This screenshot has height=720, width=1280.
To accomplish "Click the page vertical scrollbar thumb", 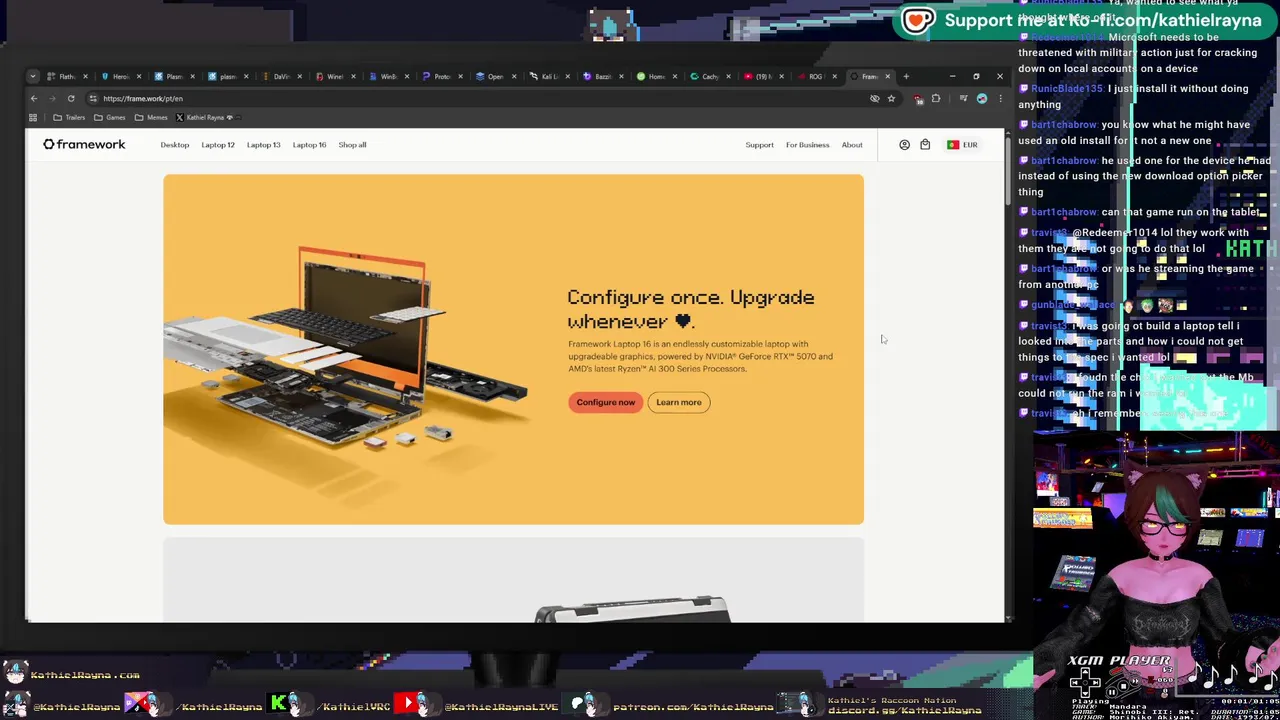I will pyautogui.click(x=1008, y=172).
